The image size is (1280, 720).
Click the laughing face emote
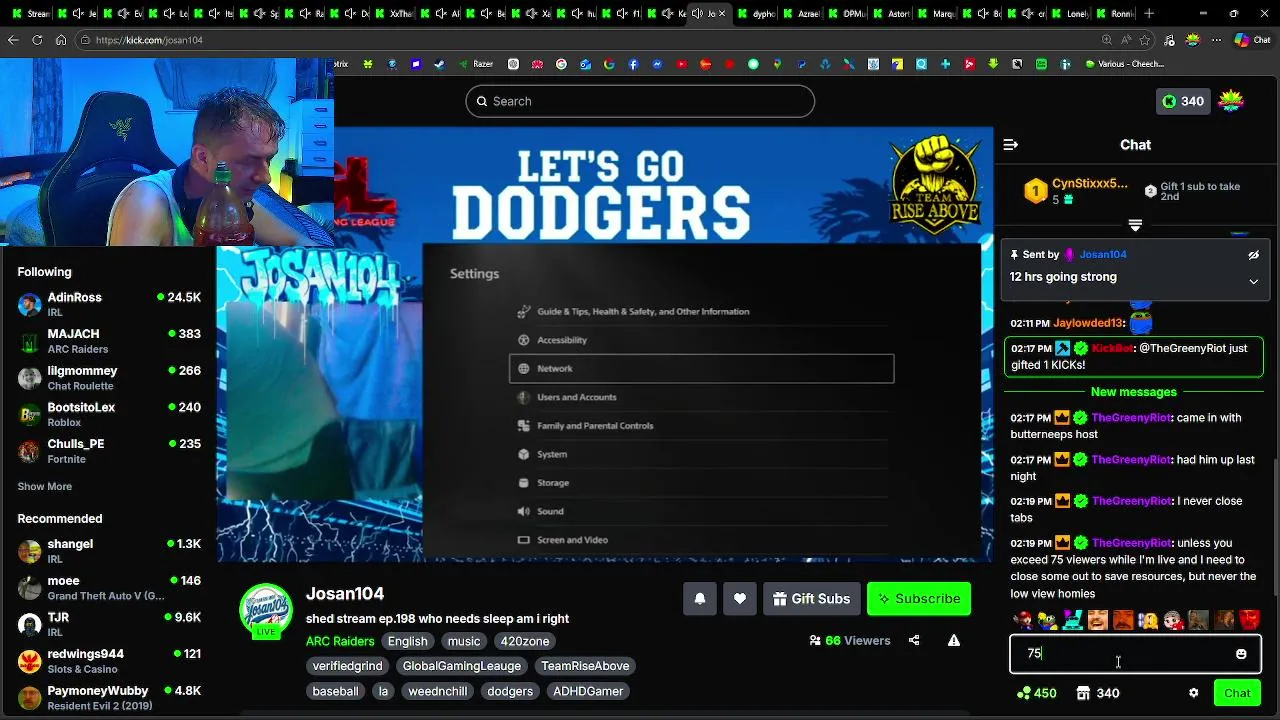click(1098, 621)
